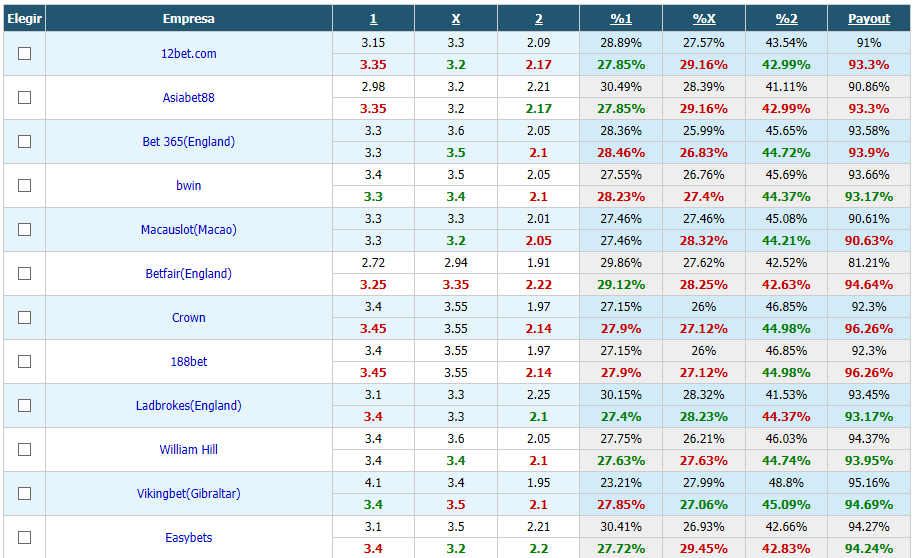918x558 pixels.
Task: Click the Elegir column header
Action: click(x=25, y=19)
